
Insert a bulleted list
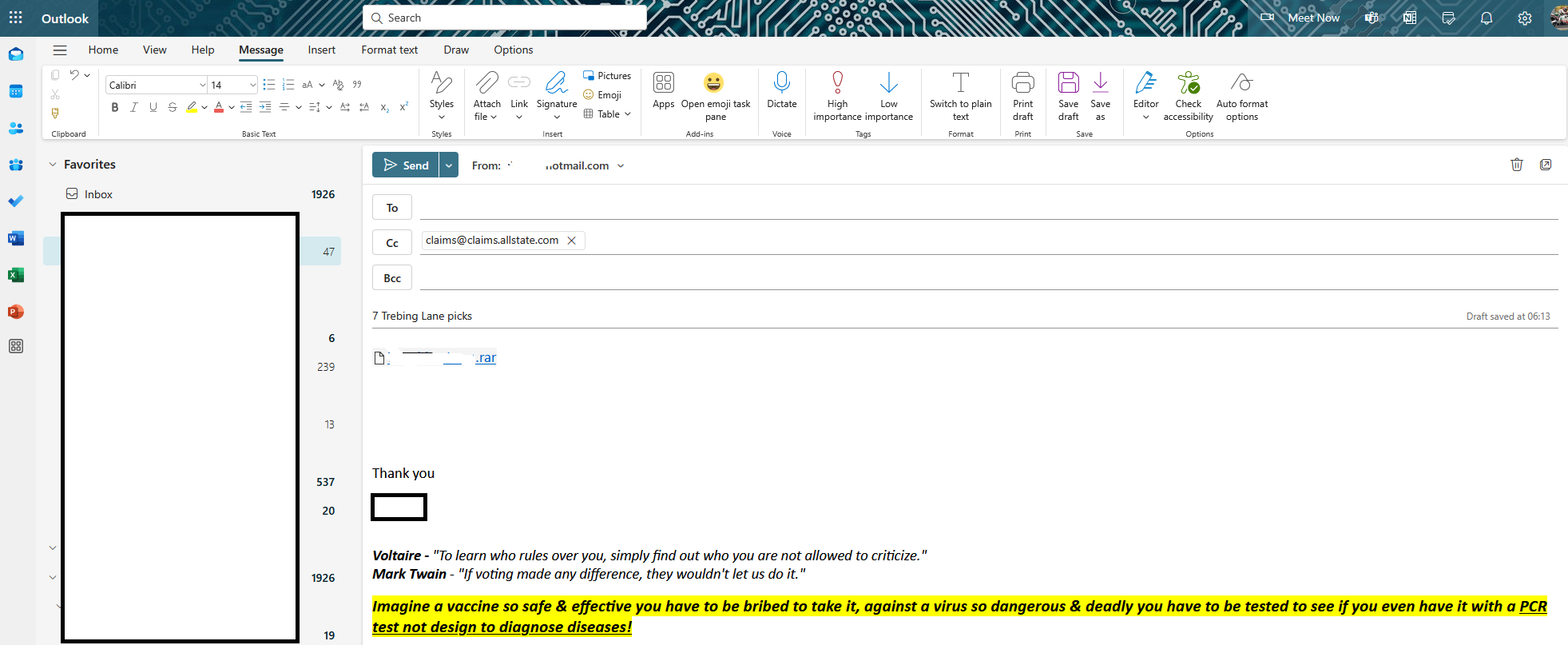pyautogui.click(x=269, y=85)
